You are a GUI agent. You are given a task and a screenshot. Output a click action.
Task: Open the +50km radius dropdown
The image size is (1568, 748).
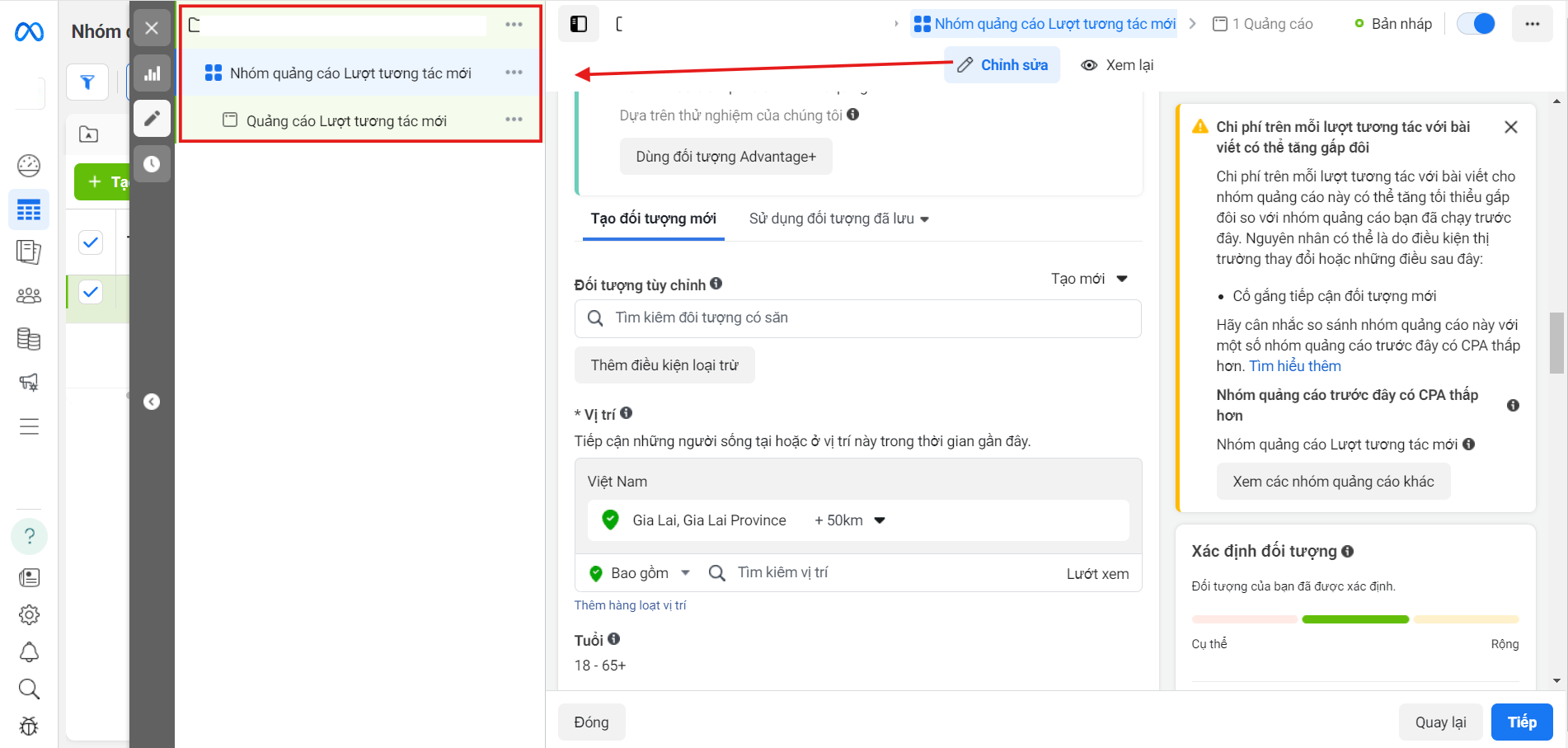point(850,520)
